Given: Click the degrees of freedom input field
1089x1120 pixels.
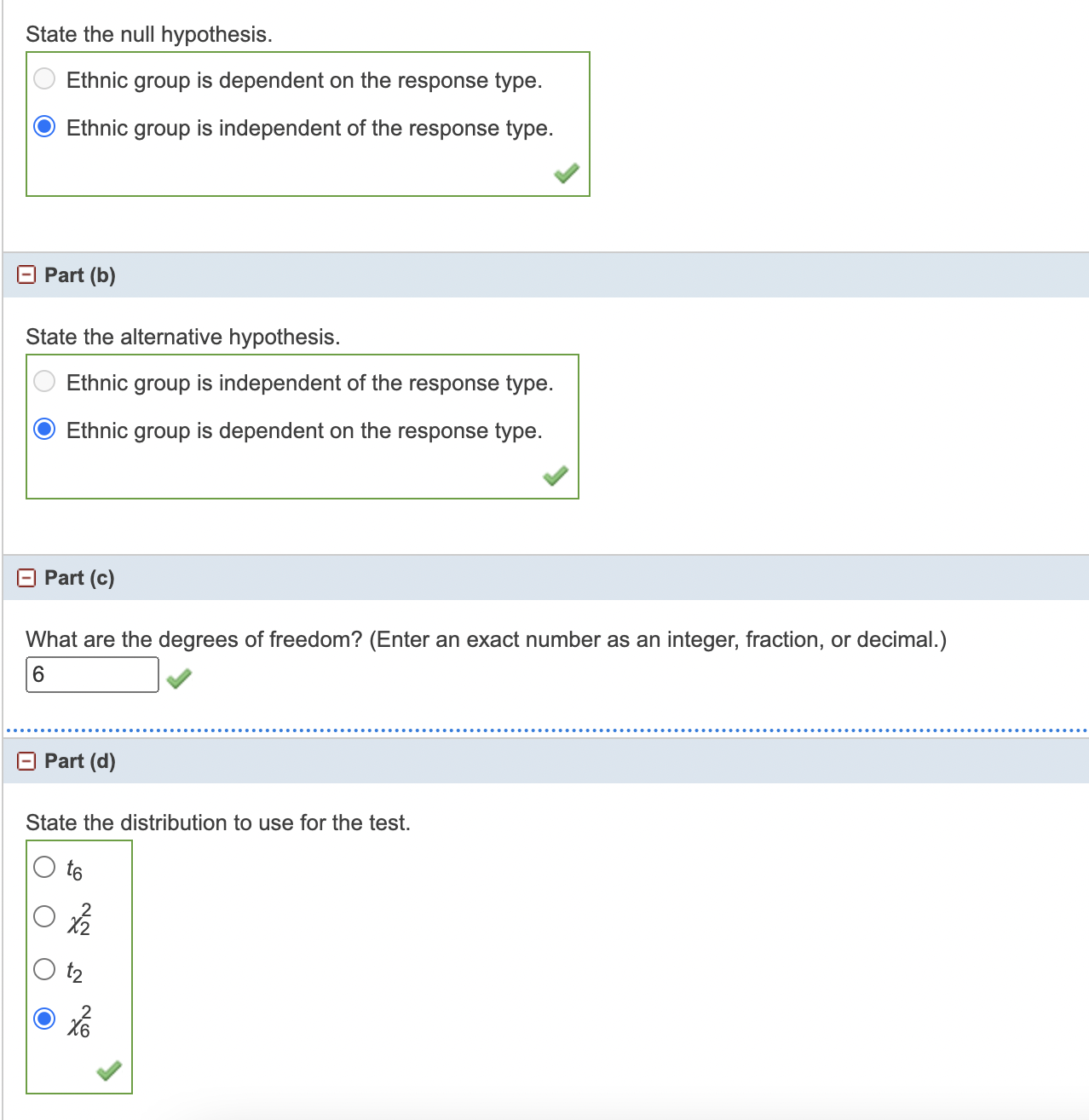Looking at the screenshot, I should tap(91, 674).
